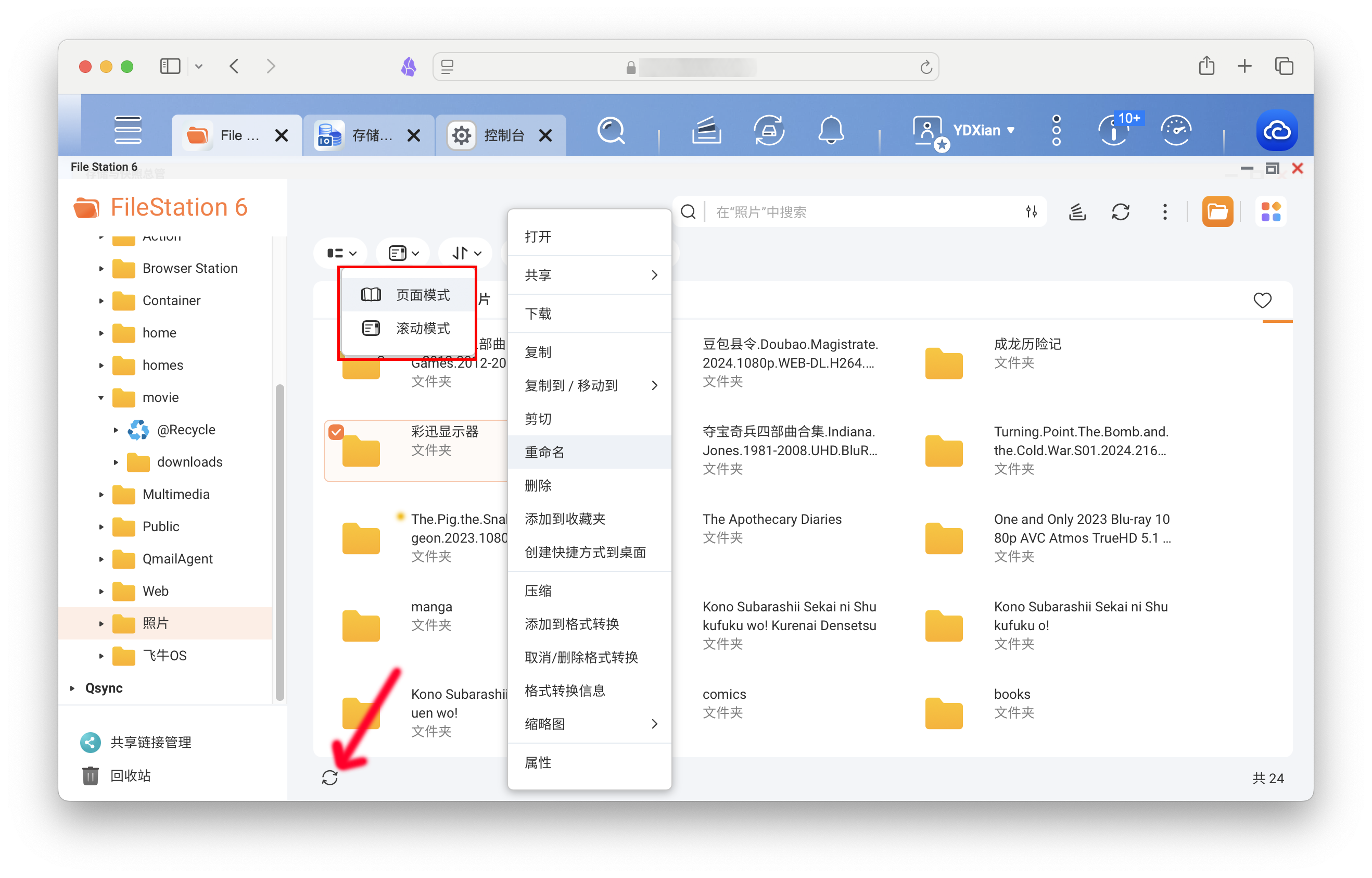The width and height of the screenshot is (1372, 878).
Task: Select the Public folder in tree
Action: tap(146, 526)
